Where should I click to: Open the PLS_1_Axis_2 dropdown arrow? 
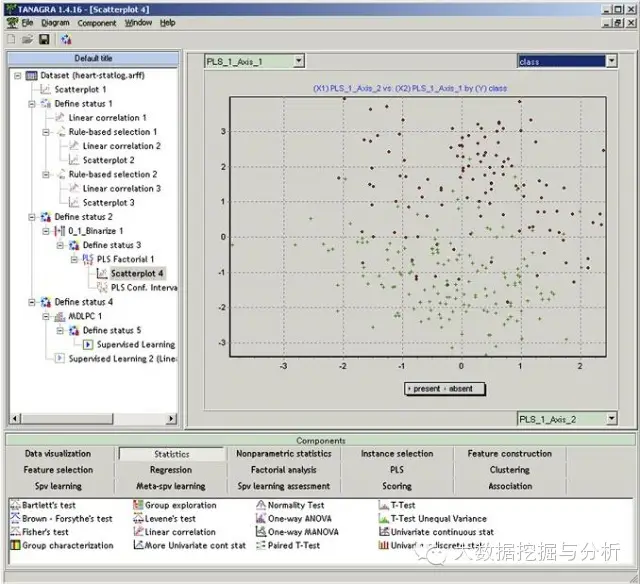(x=611, y=418)
